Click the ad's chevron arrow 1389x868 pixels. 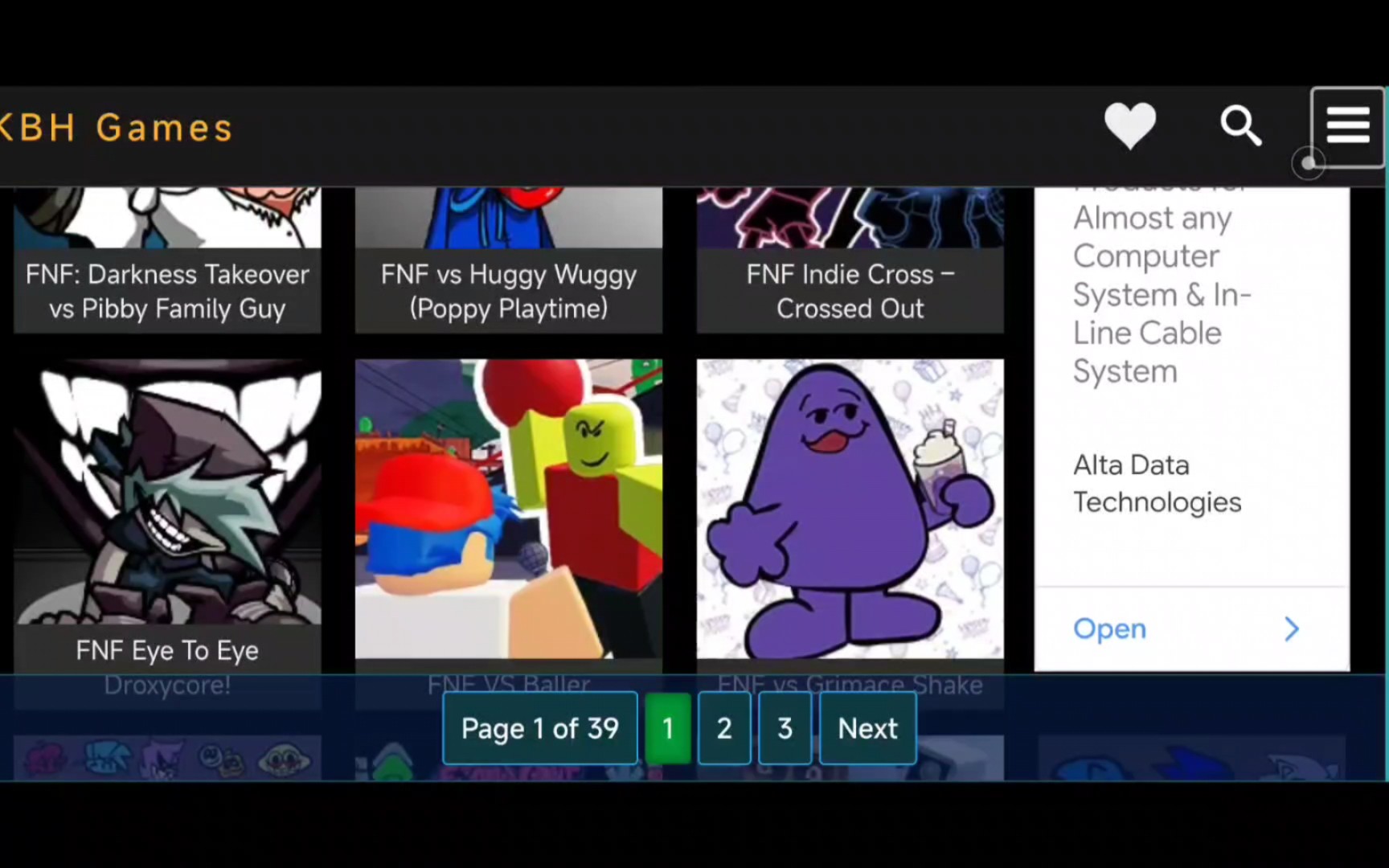click(x=1292, y=628)
